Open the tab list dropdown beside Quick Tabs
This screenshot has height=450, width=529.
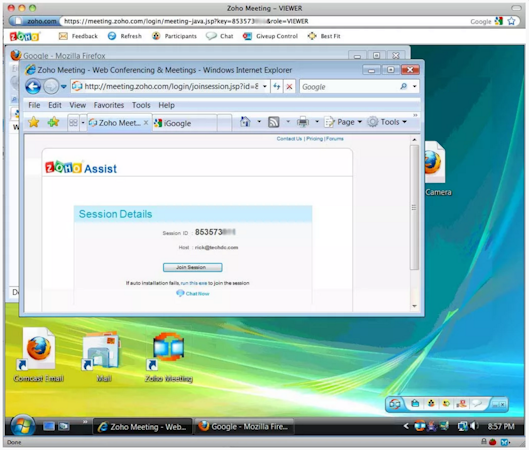tap(83, 123)
